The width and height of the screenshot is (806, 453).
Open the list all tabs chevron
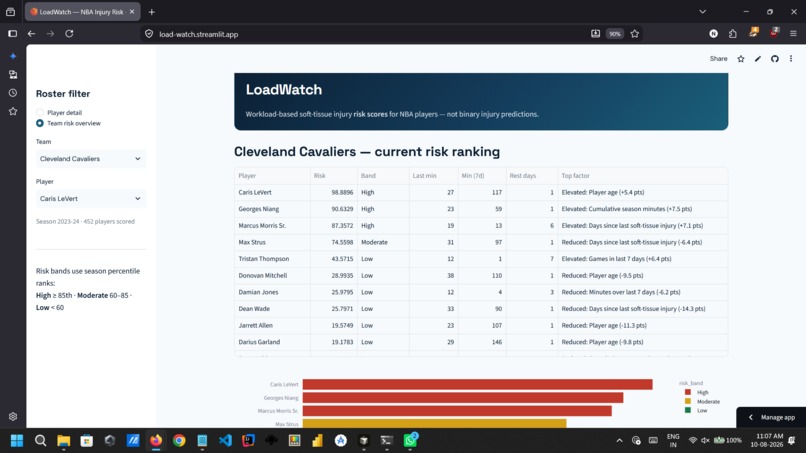click(x=702, y=11)
